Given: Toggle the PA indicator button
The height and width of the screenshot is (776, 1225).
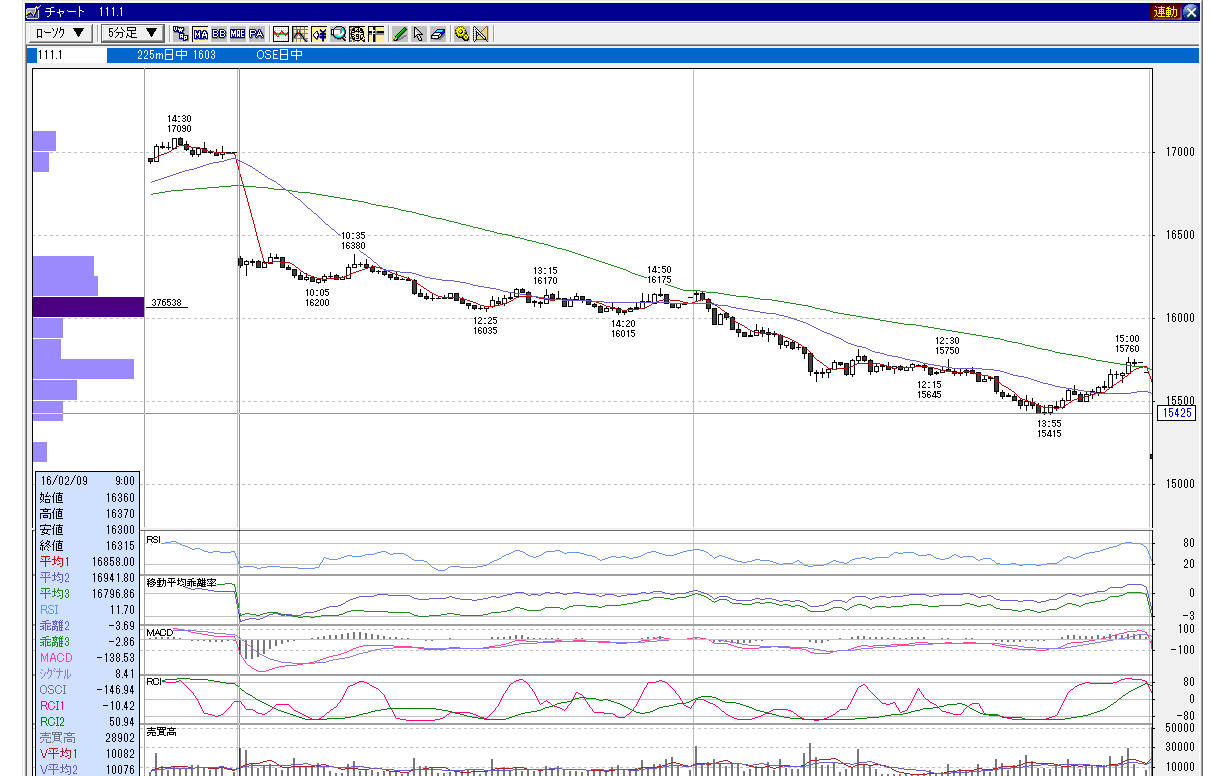Looking at the screenshot, I should (x=256, y=34).
